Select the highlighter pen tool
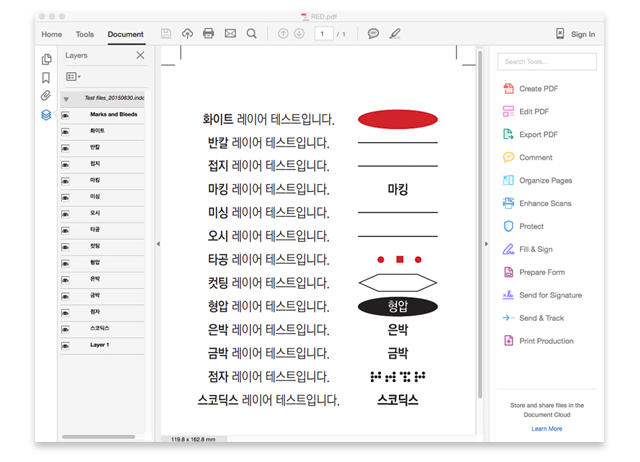 [395, 33]
